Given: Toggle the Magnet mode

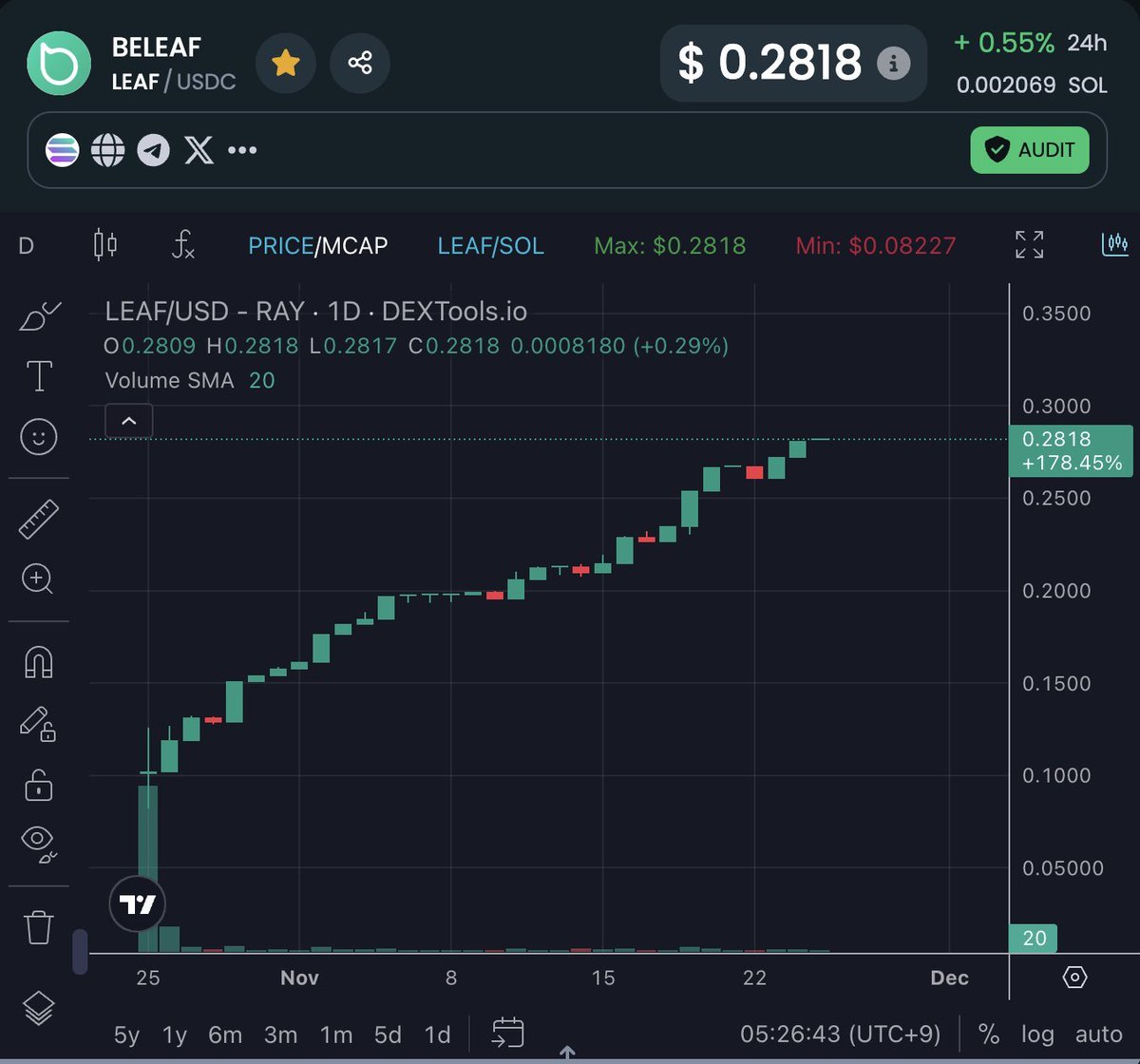Looking at the screenshot, I should (x=39, y=663).
